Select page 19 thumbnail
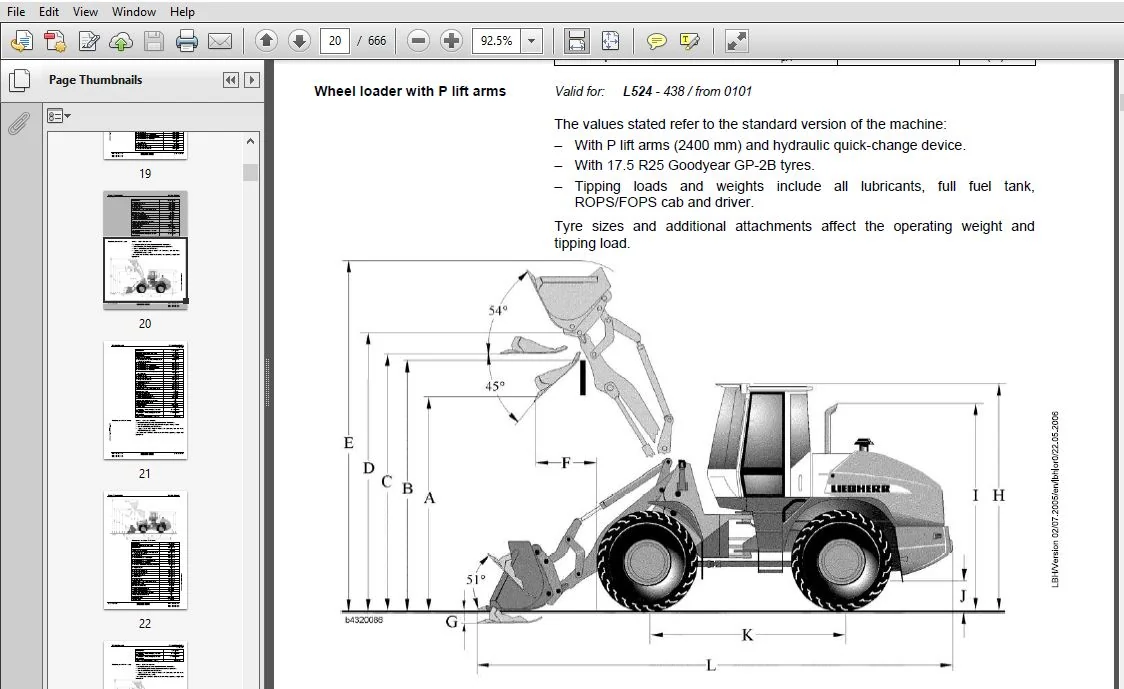 point(145,146)
